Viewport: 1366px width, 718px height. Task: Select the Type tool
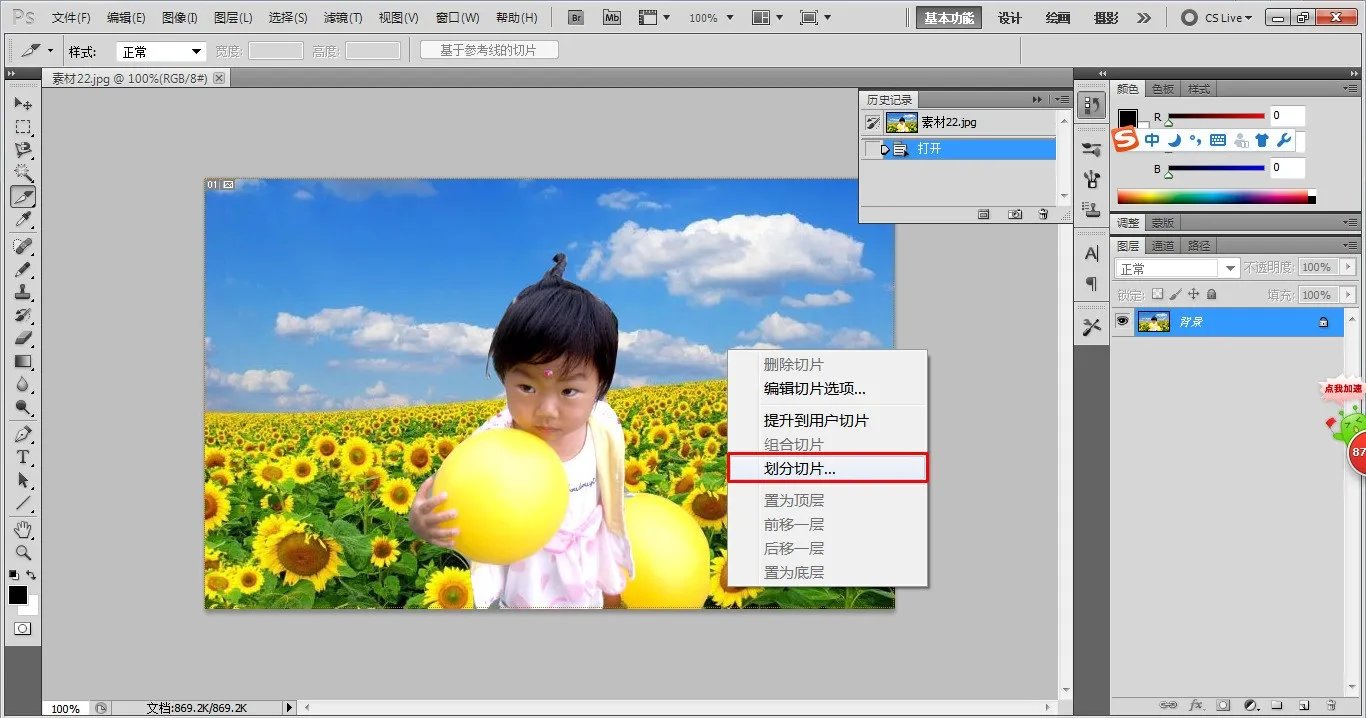(23, 457)
